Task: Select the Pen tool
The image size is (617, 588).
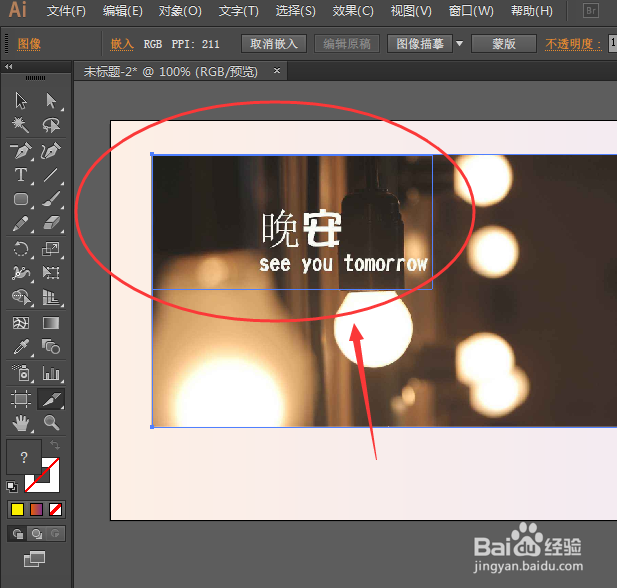Action: pos(21,151)
